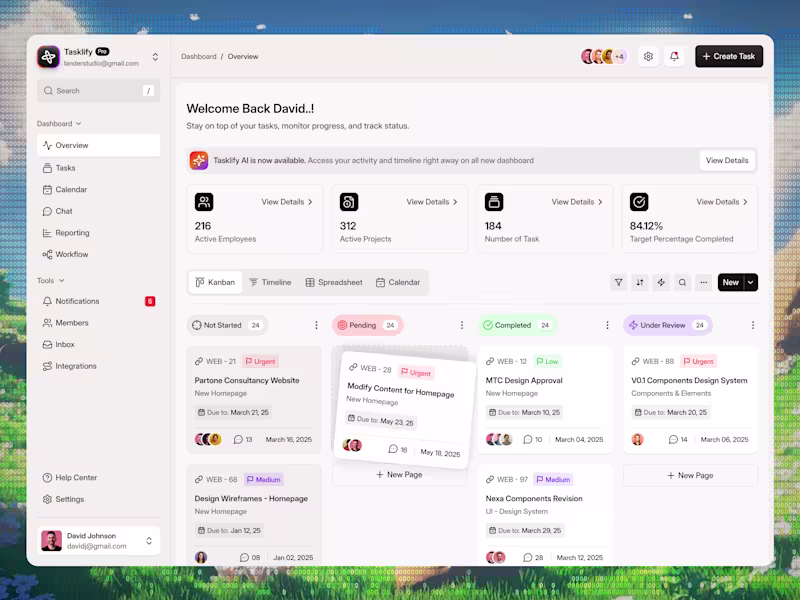Click the link icon on WEB - 12
The image size is (800, 600).
490,361
